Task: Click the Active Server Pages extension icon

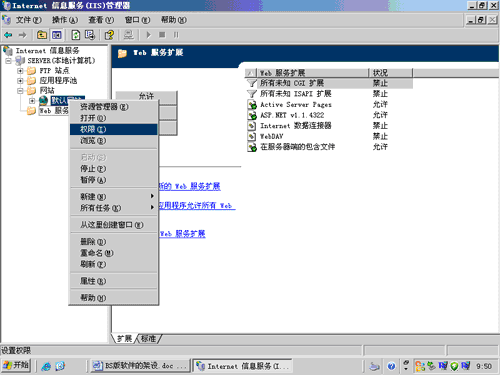Action: coord(252,105)
